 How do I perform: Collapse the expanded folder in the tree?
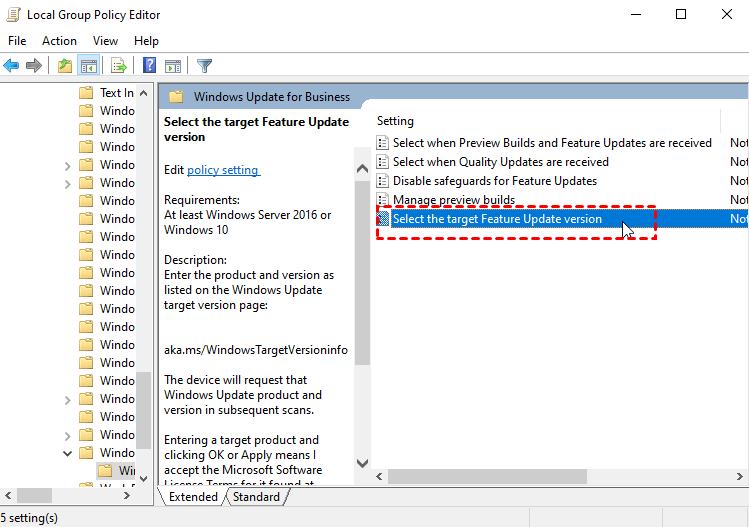(67, 453)
